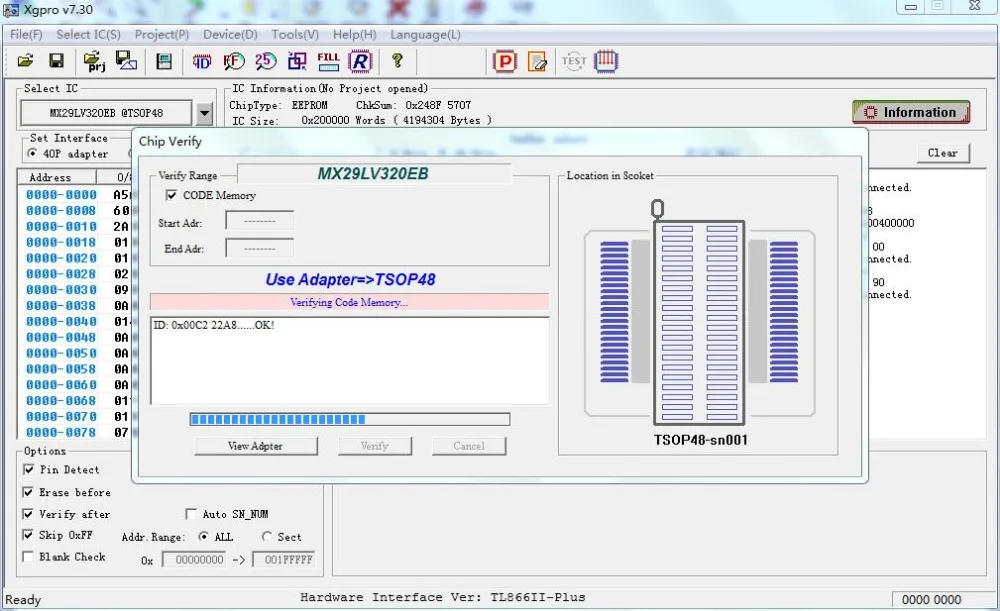
Task: Click the 25 flash detect magnifier icon
Action: click(265, 61)
